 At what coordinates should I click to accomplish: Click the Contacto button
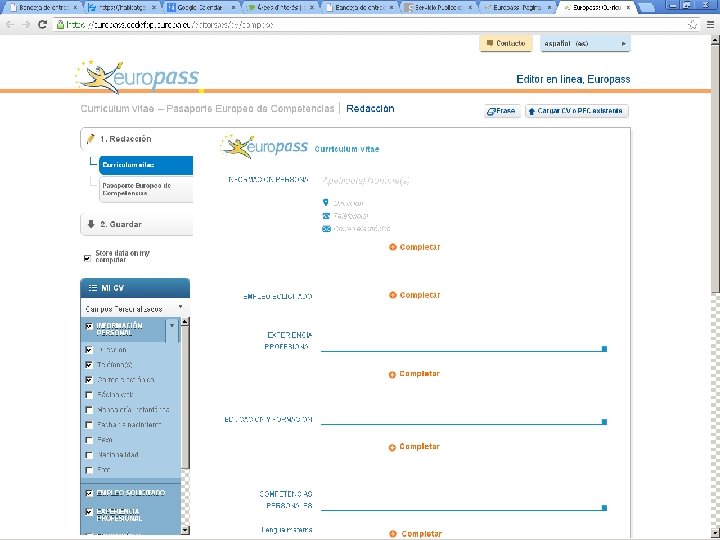(506, 43)
